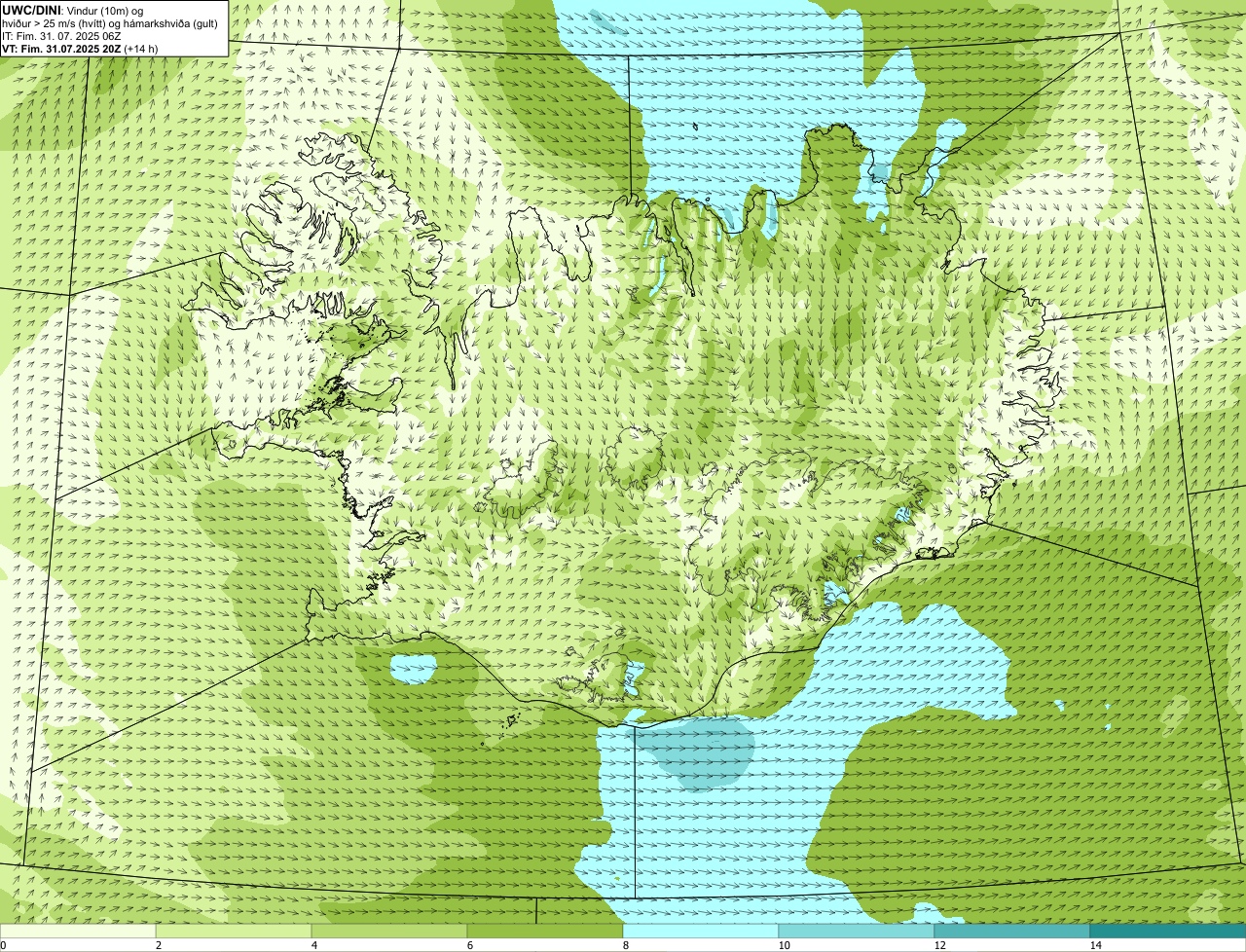The height and width of the screenshot is (952, 1246).
Task: Click the 6–8 m/s green legend segment
Action: (545, 931)
